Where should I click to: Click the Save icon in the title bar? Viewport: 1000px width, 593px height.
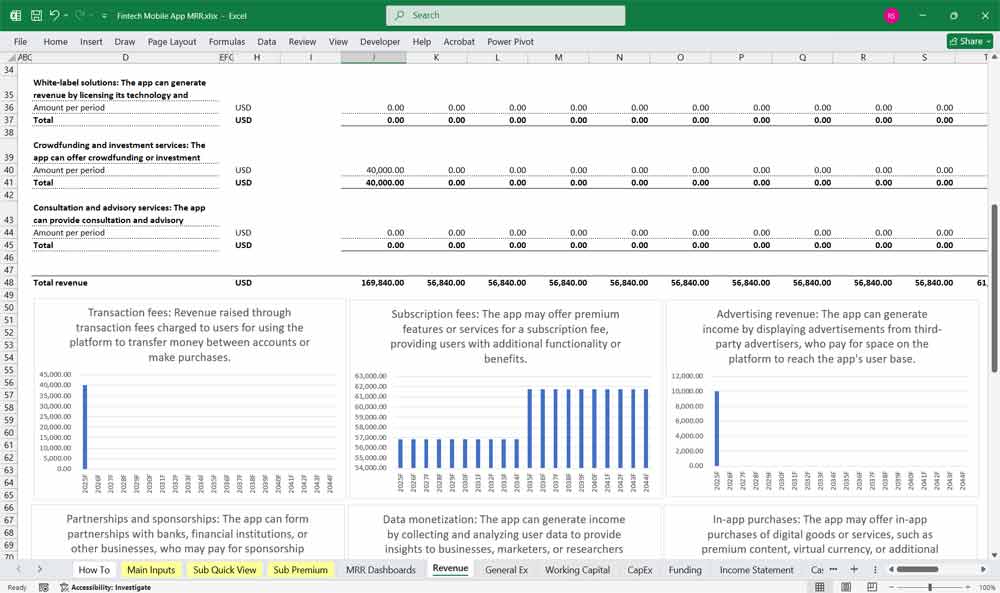click(x=36, y=16)
